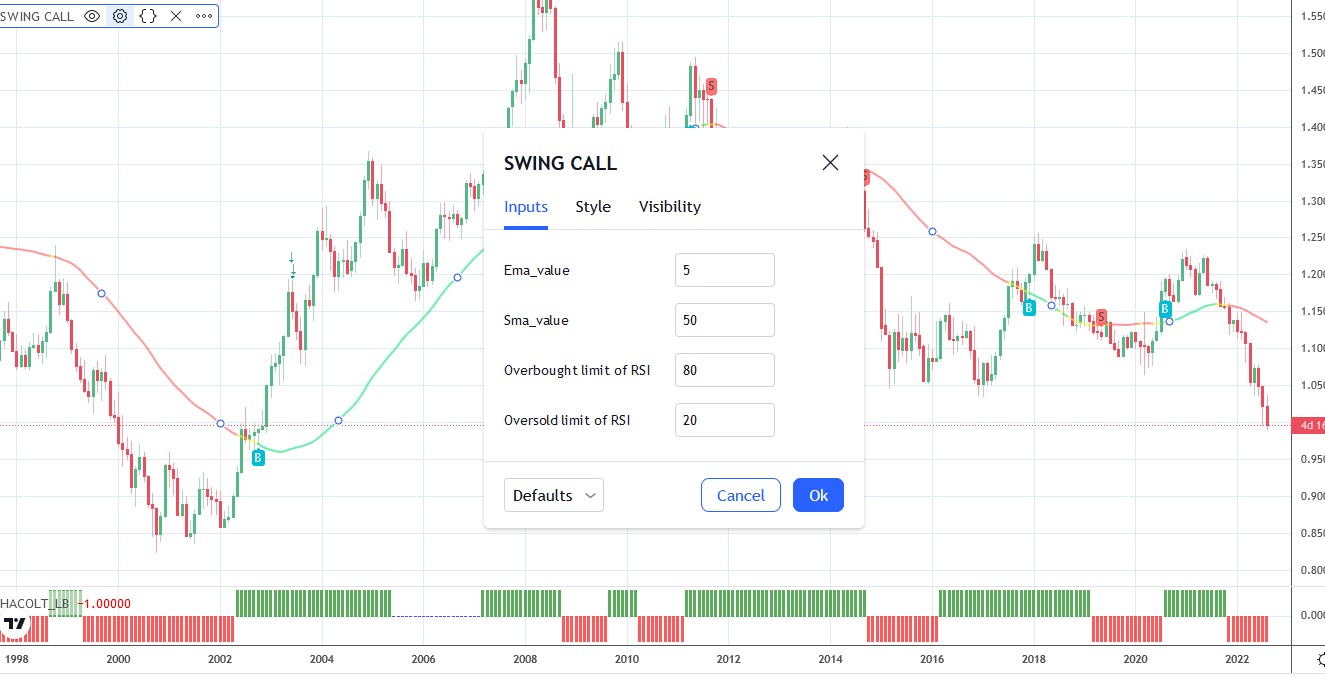Open SWING CALL settings gear icon
This screenshot has width=1325, height=677.
[120, 16]
